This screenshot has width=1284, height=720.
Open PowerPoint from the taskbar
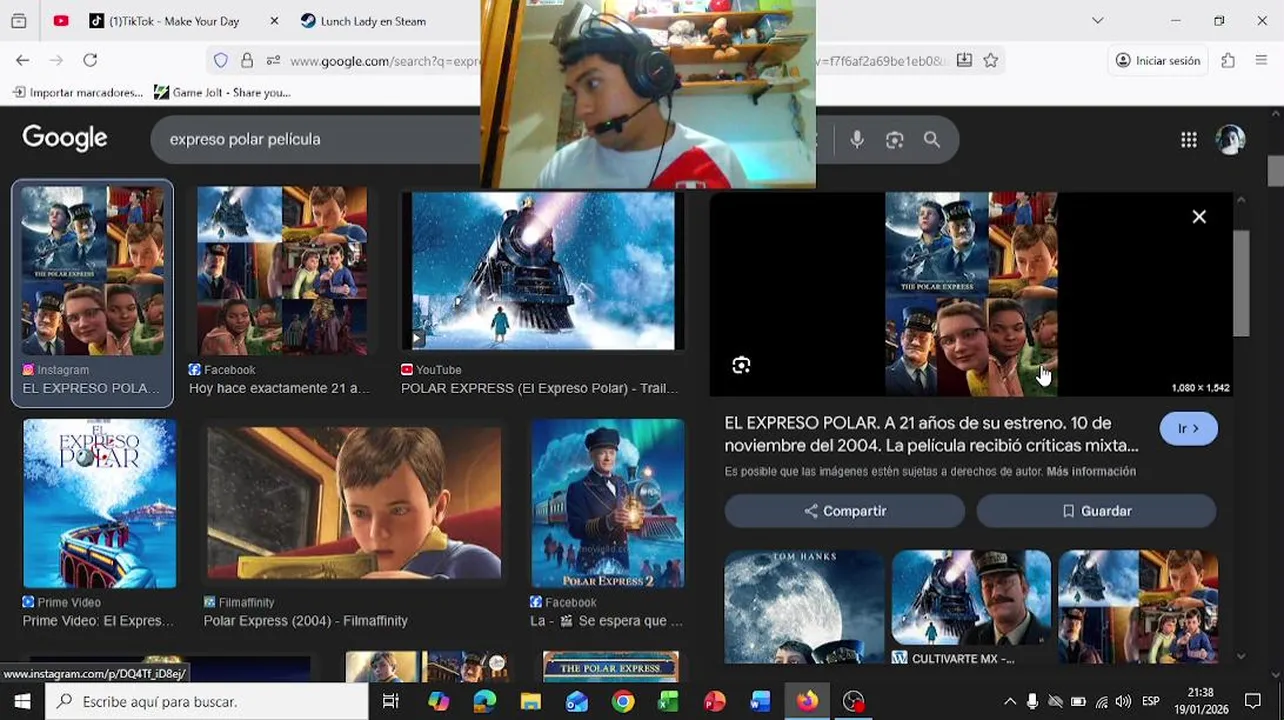pos(714,701)
